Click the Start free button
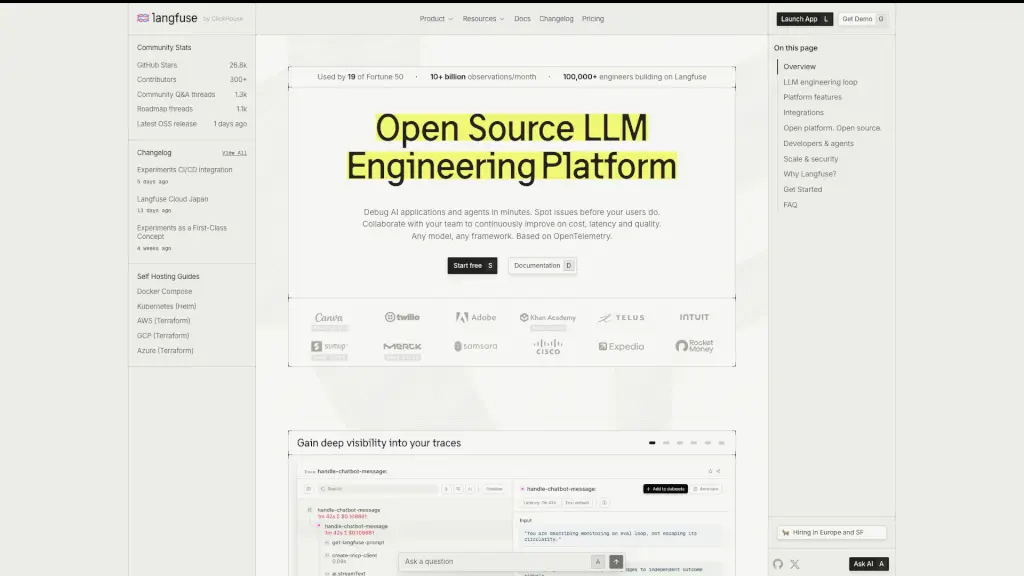Viewport: 1024px width, 576px height. 472,266
